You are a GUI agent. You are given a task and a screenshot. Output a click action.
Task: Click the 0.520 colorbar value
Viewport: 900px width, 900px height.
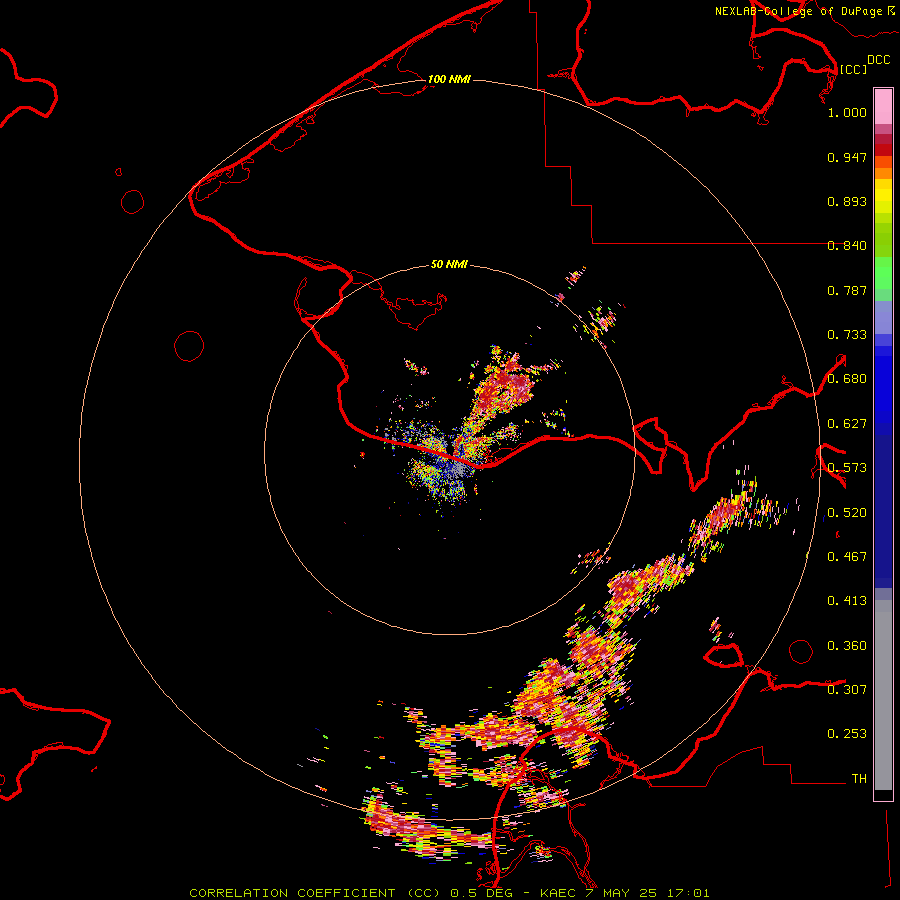tap(847, 513)
